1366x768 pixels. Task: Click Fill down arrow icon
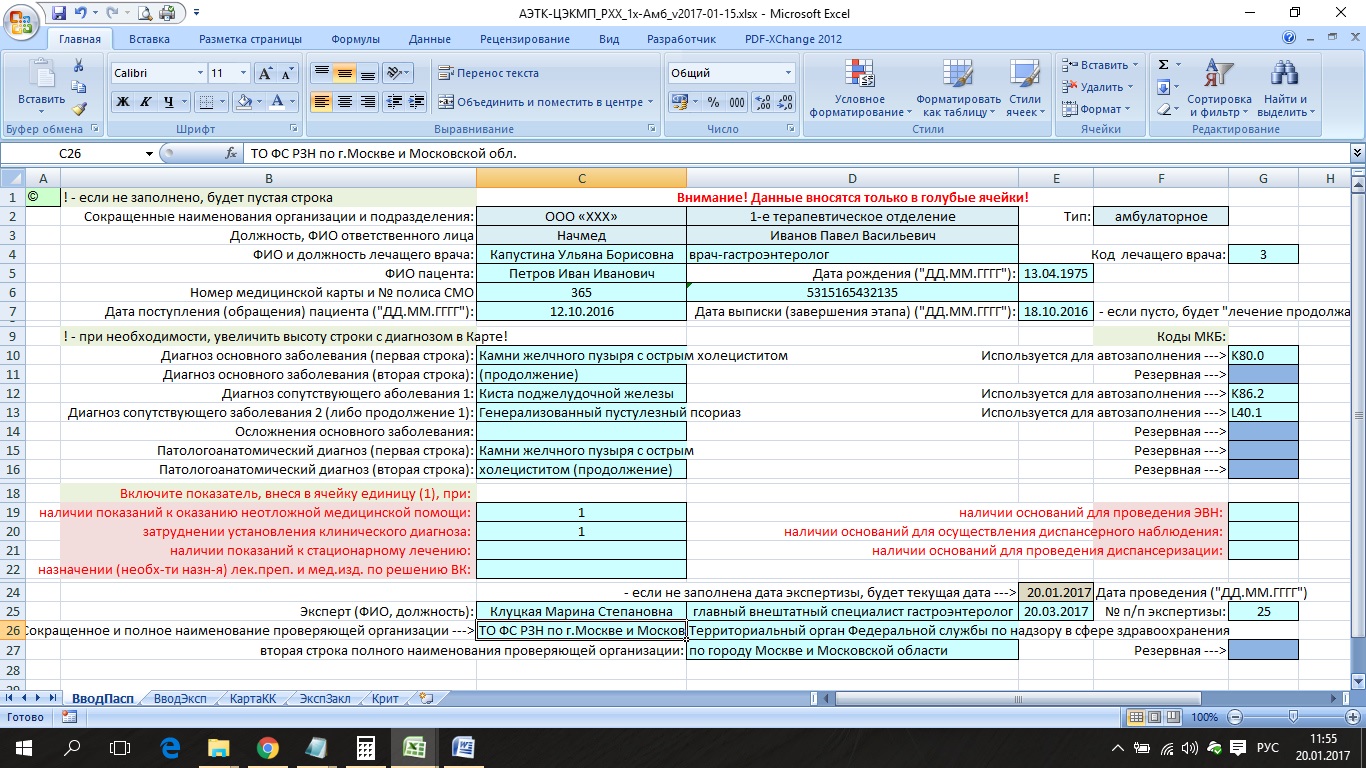pyautogui.click(x=1164, y=87)
